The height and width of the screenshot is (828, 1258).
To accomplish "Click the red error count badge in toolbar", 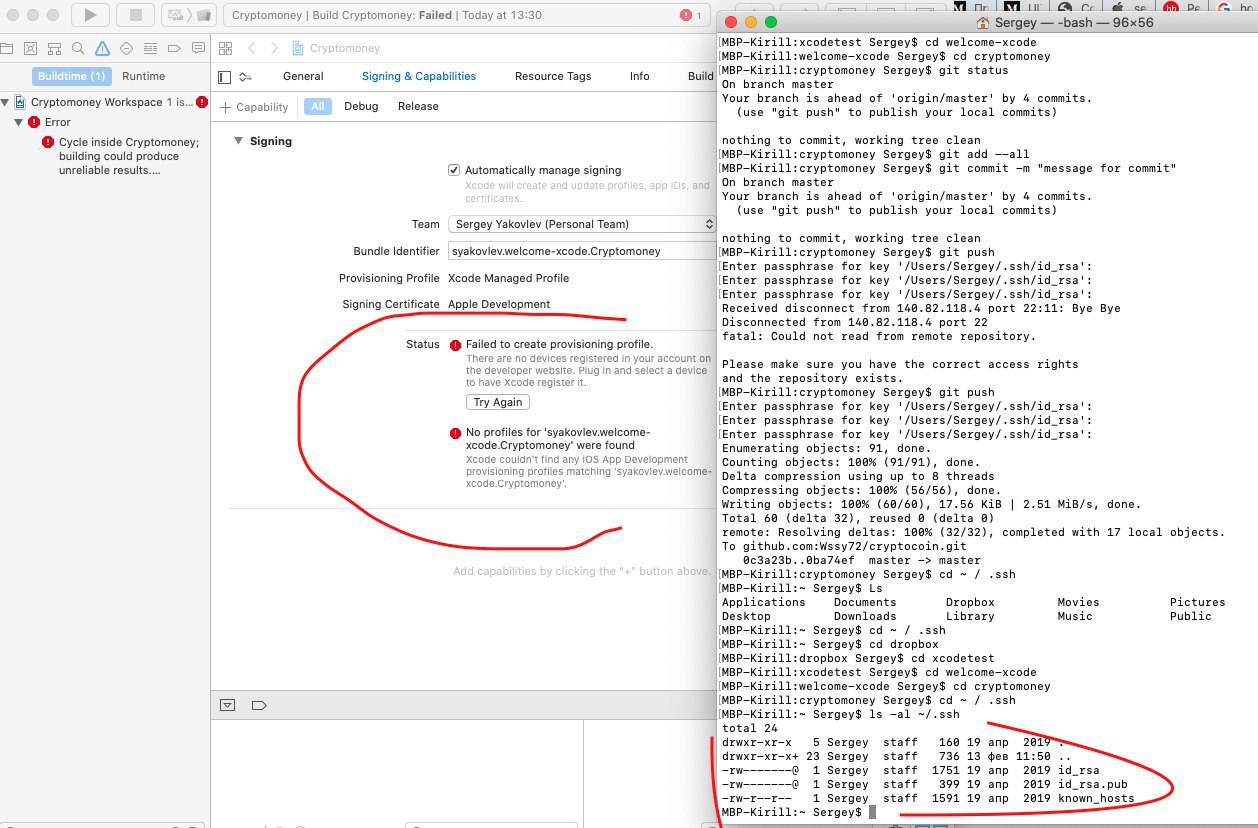I will (x=690, y=15).
